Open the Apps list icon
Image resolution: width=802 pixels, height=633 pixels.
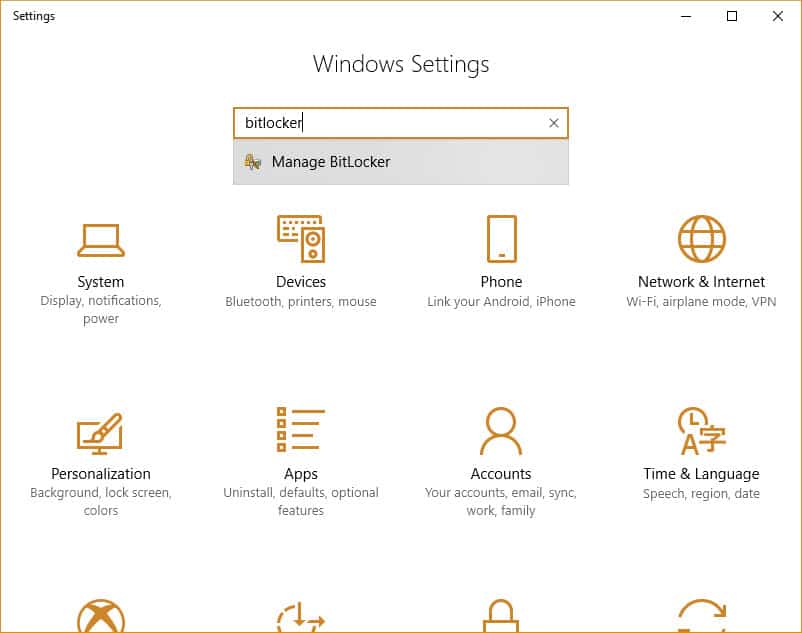pos(301,429)
